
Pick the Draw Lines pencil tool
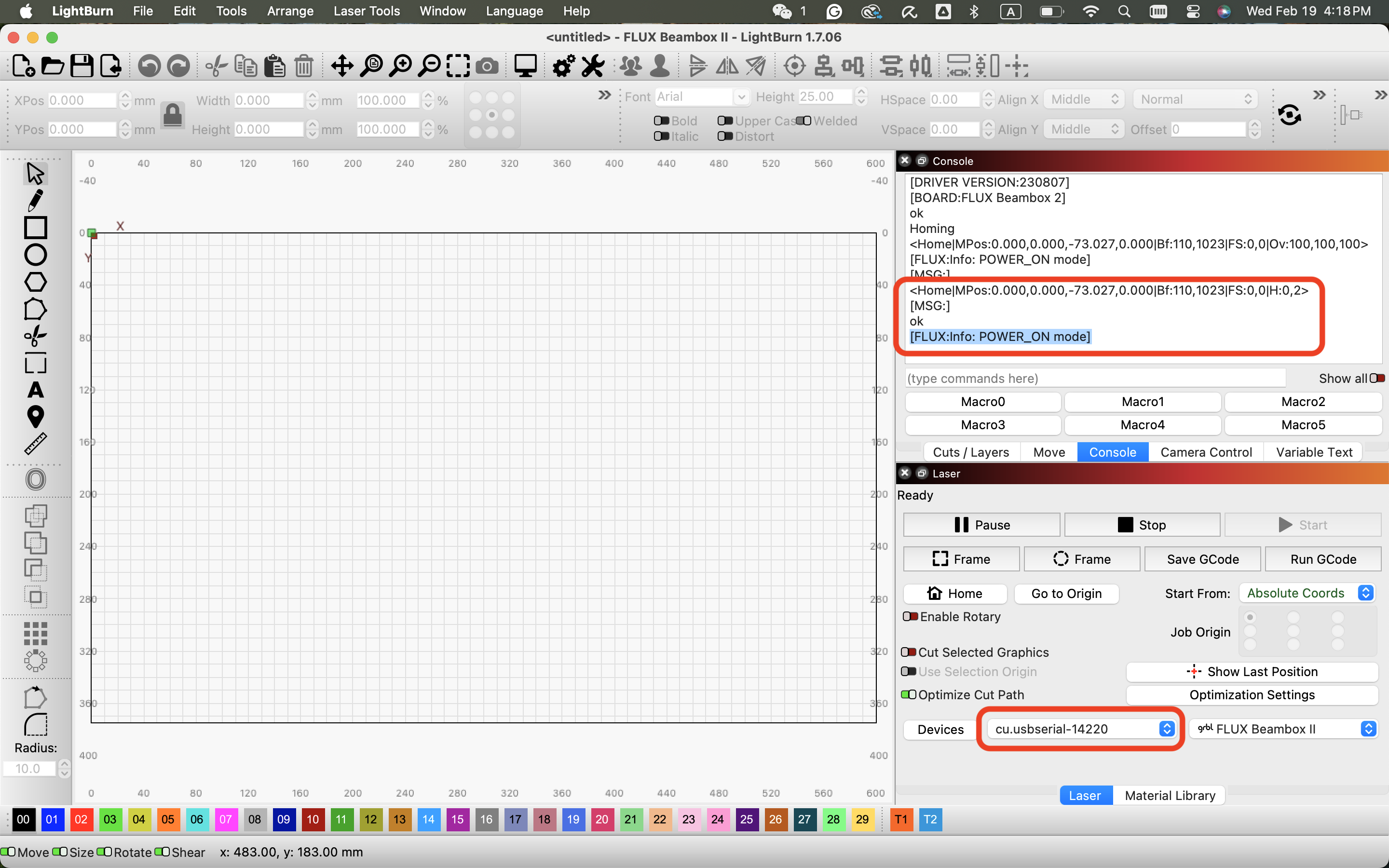pyautogui.click(x=35, y=200)
